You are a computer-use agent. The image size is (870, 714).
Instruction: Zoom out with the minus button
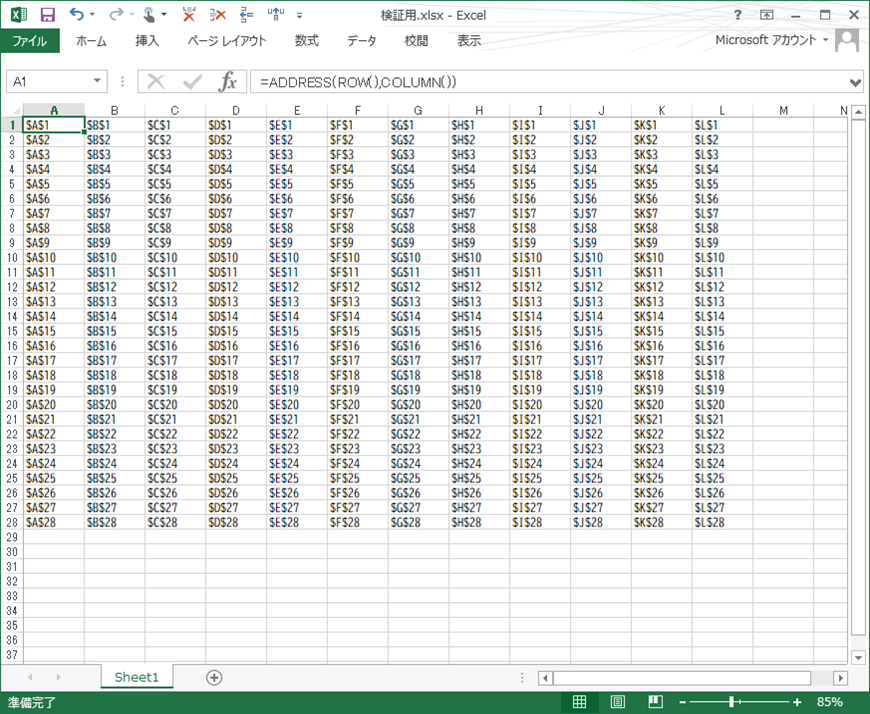[x=682, y=702]
